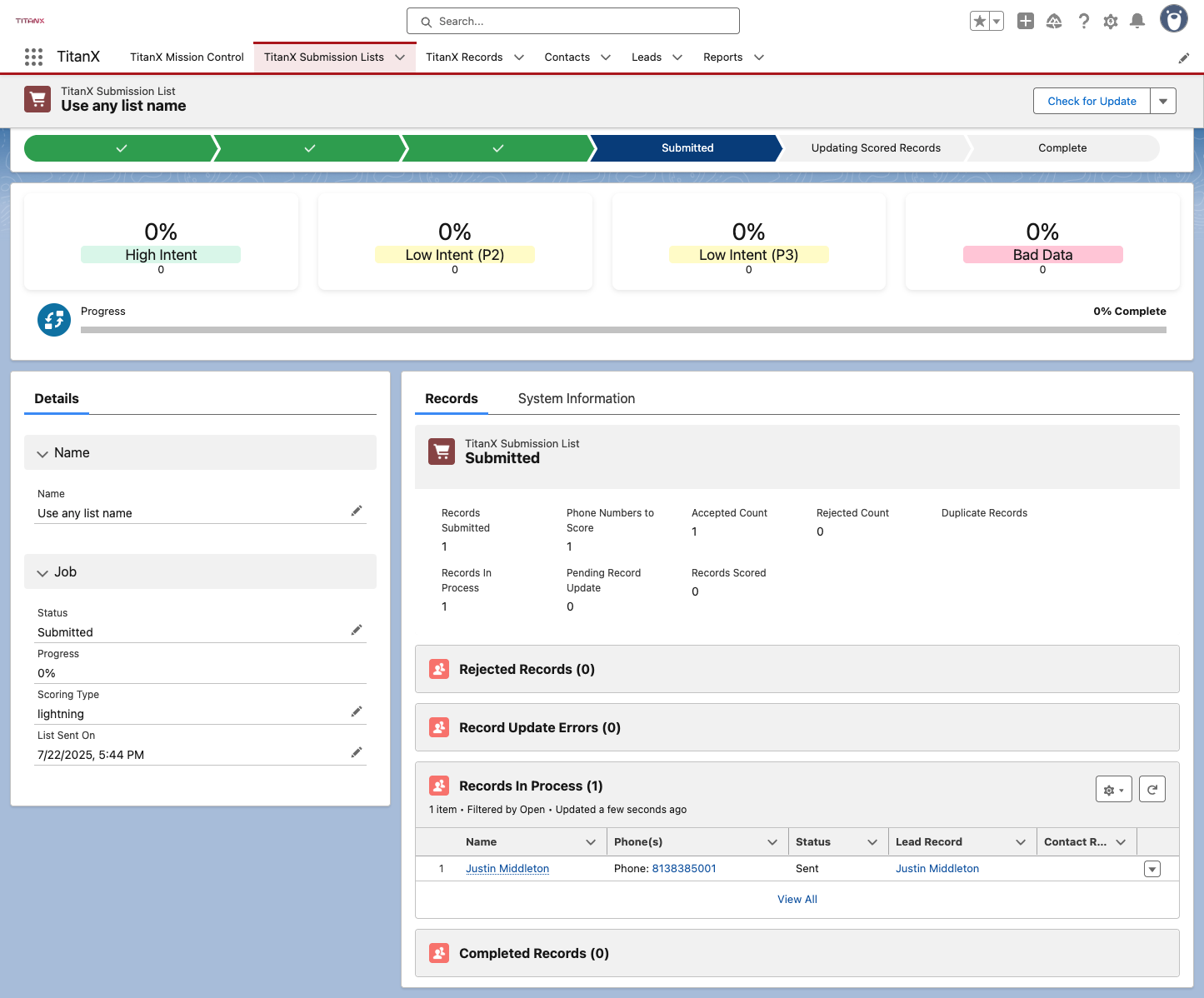Image resolution: width=1204 pixels, height=998 pixels.
Task: Open the App Launcher grid icon
Action: coord(33,57)
